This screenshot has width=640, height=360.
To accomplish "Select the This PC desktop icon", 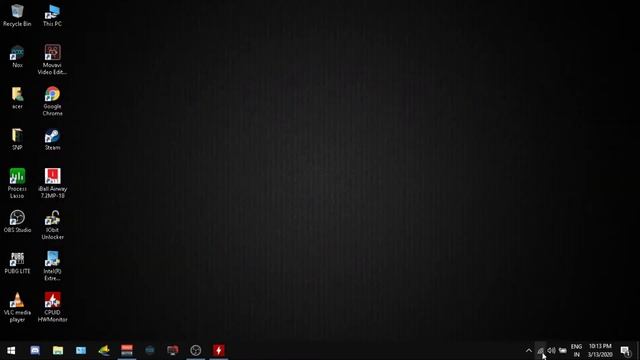I will [52, 16].
